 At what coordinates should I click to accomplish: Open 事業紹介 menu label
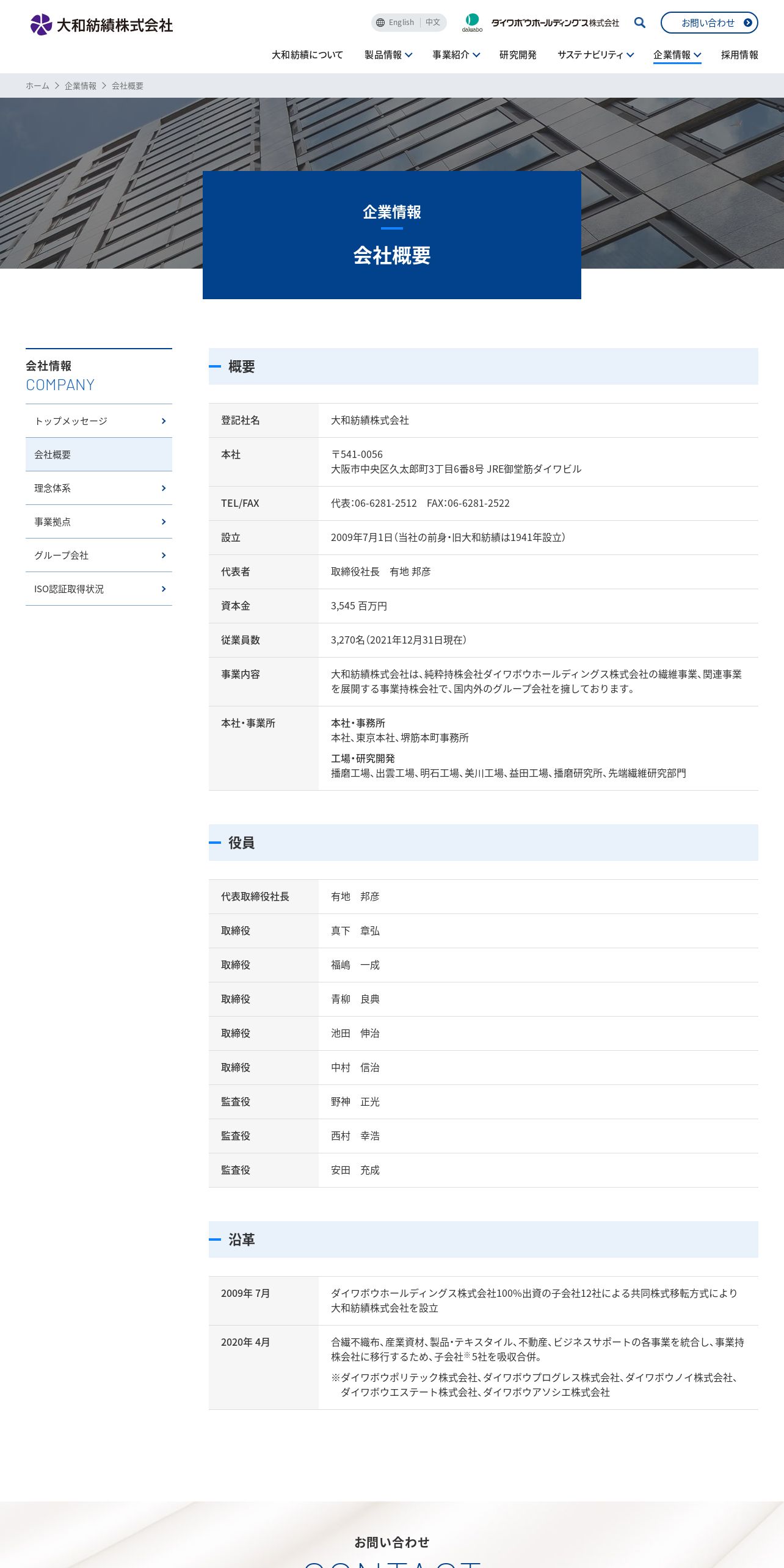[451, 55]
